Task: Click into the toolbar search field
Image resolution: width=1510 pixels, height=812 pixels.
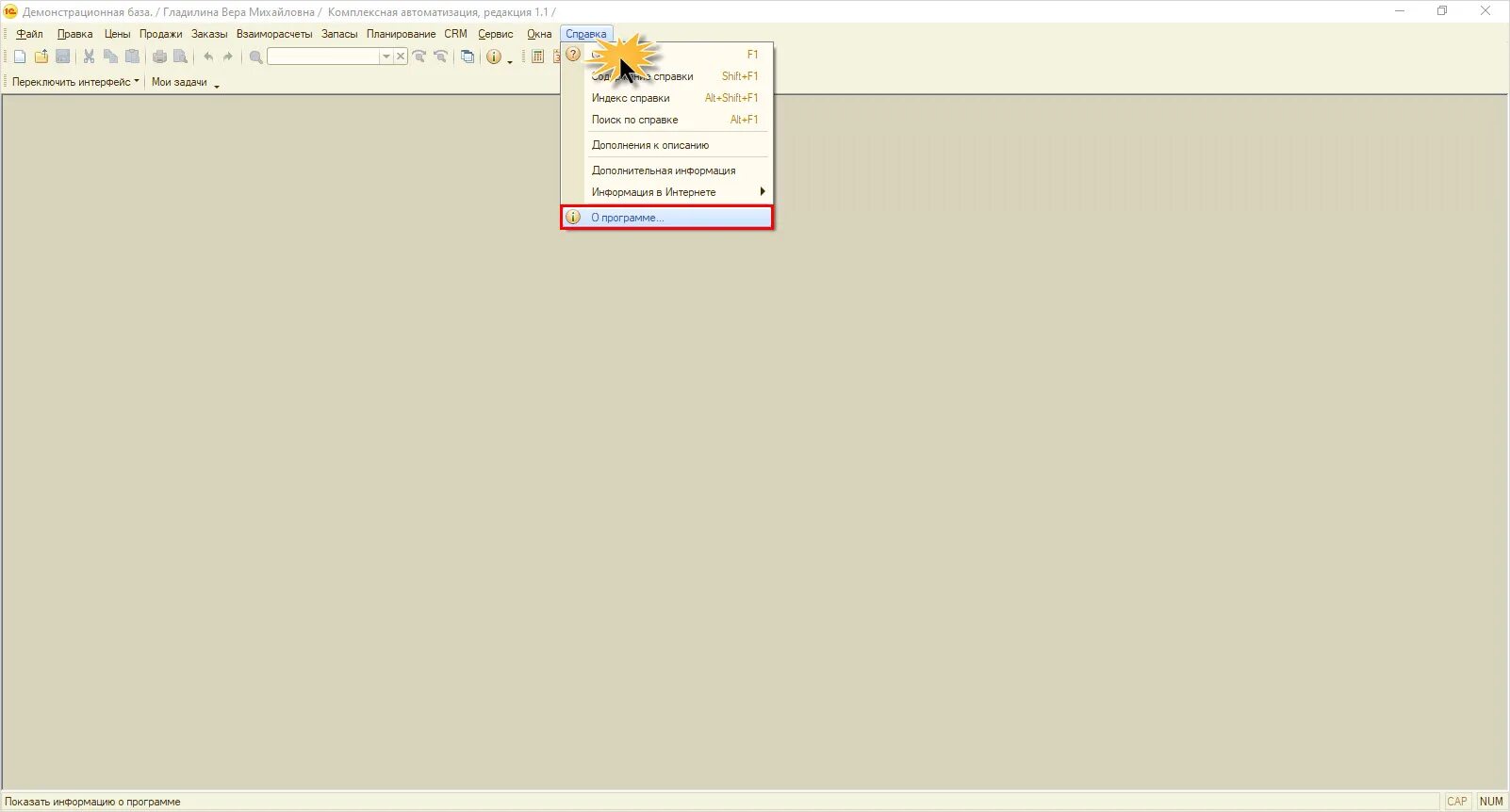Action: (x=323, y=57)
